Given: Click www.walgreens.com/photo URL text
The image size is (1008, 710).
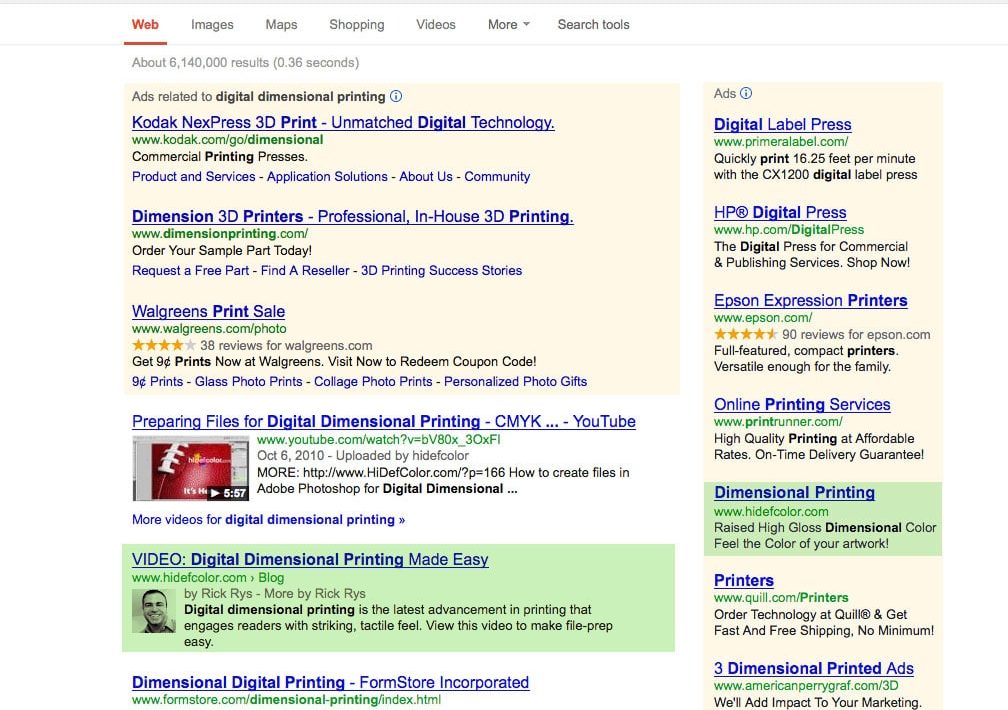Looking at the screenshot, I should tap(209, 329).
